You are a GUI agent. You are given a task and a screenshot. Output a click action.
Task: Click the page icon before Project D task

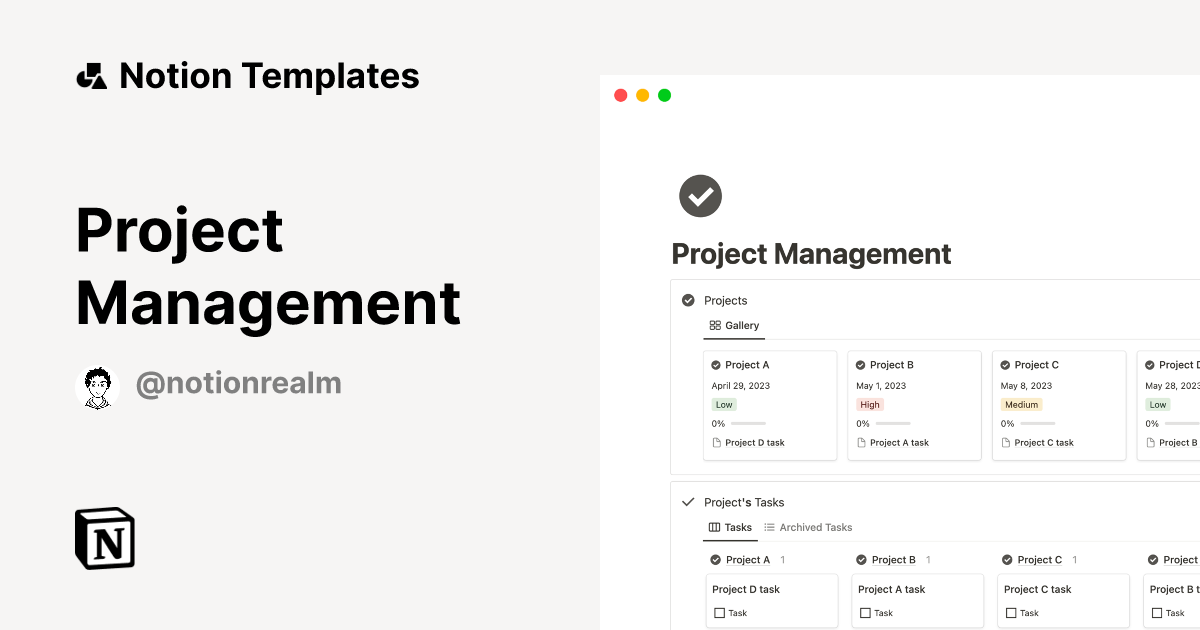[x=716, y=442]
